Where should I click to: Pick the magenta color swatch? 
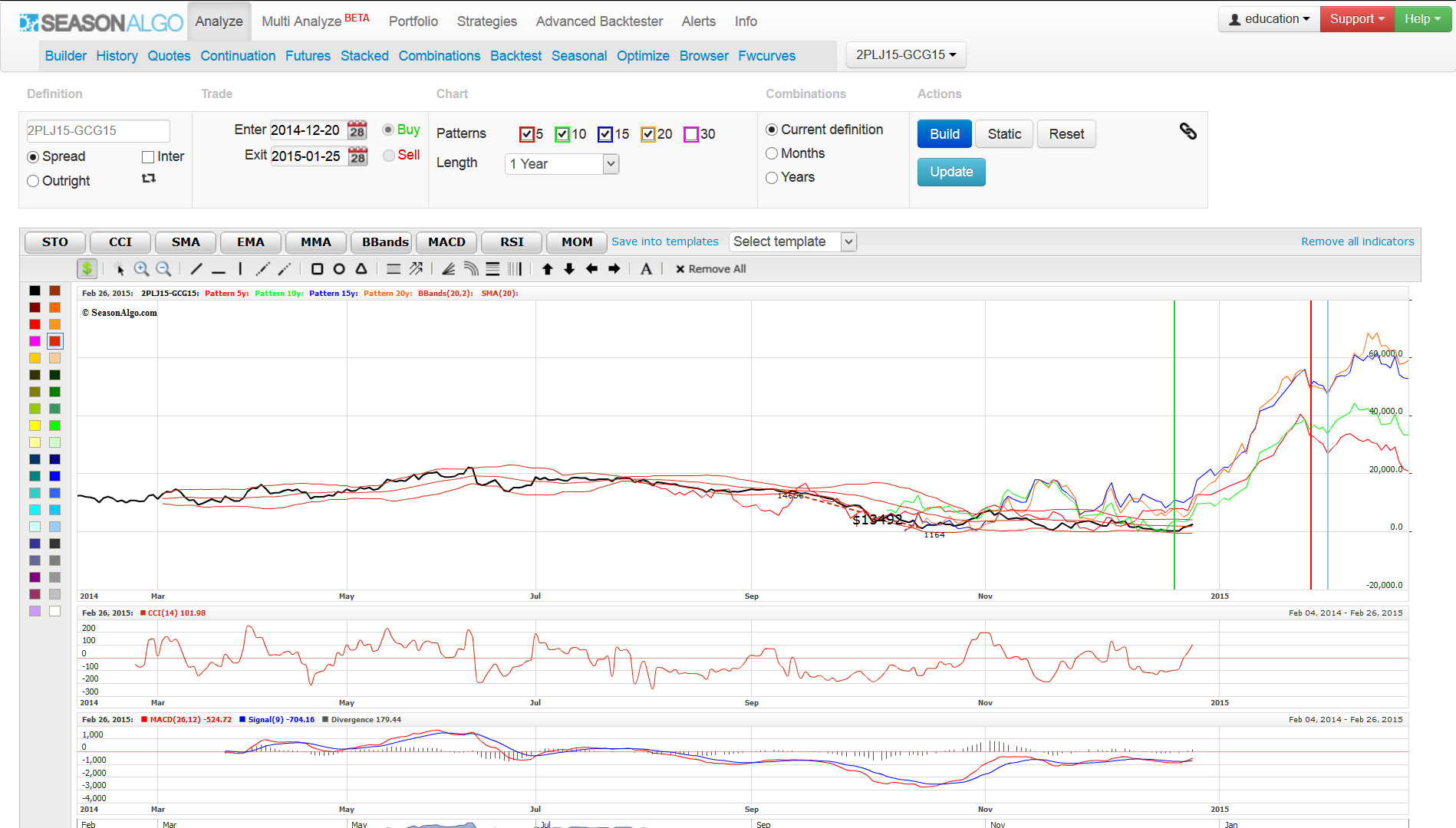[x=35, y=341]
